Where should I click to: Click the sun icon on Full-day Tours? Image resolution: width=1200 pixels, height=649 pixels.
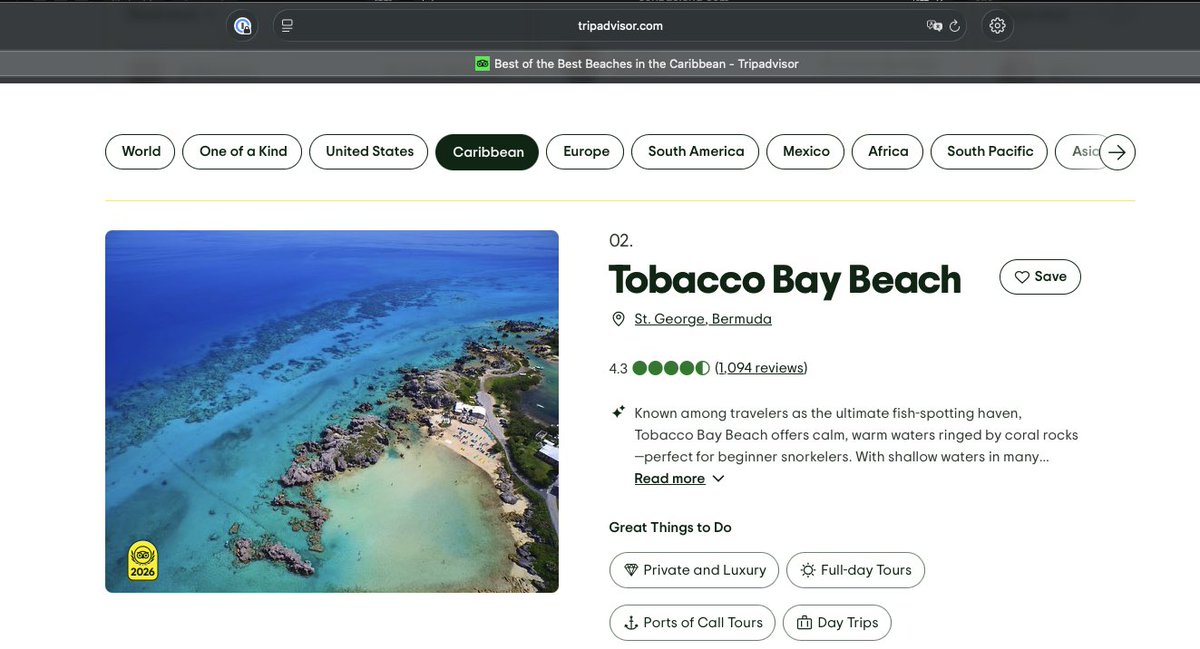point(807,570)
